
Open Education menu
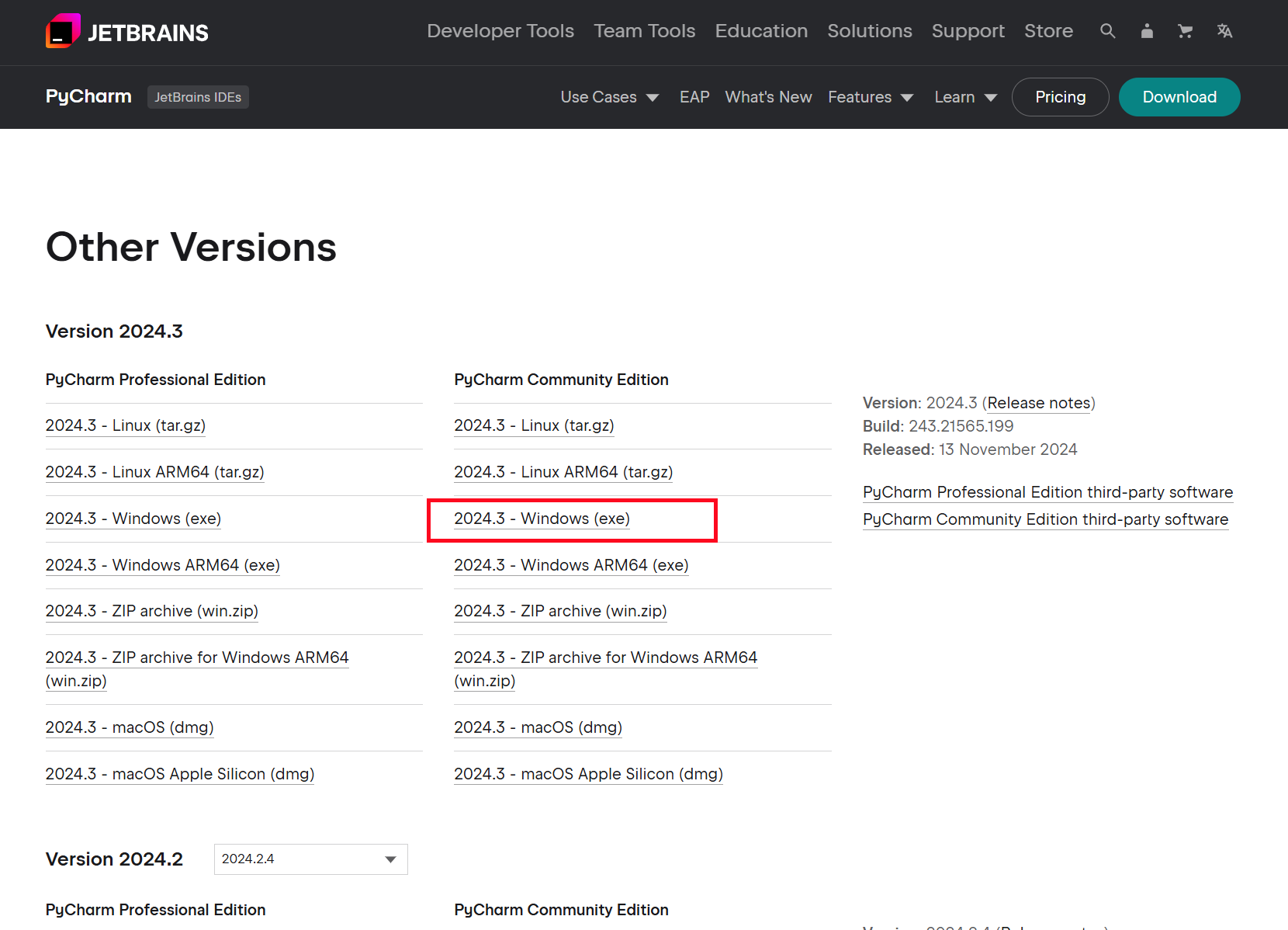[761, 31]
